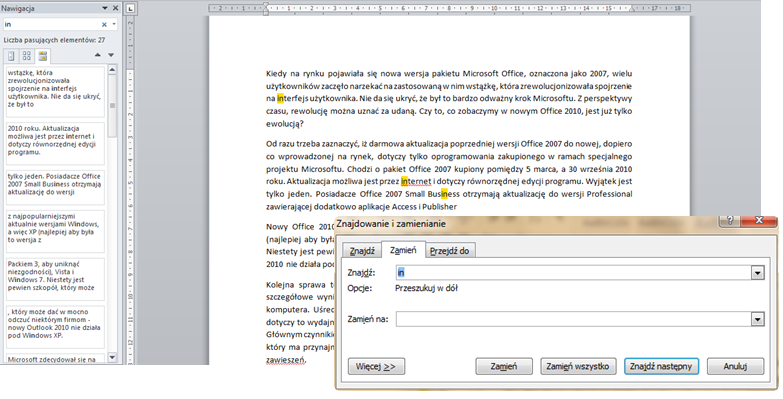This screenshot has height=399, width=783.
Task: Click the "Liczba pasujących elementów: 27" label
Action: pos(54,40)
